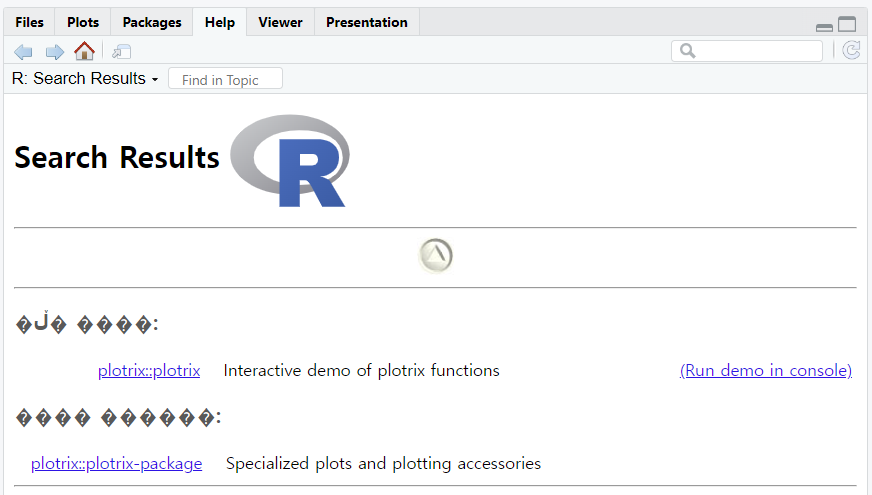872x495 pixels.
Task: Click the help search input box
Action: (x=747, y=51)
